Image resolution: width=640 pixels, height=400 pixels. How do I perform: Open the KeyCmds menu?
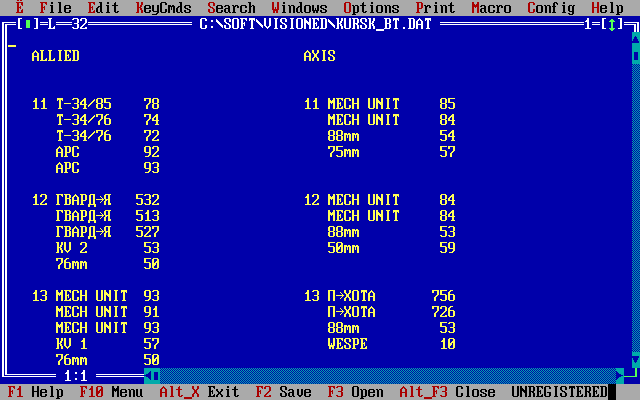(x=164, y=7)
